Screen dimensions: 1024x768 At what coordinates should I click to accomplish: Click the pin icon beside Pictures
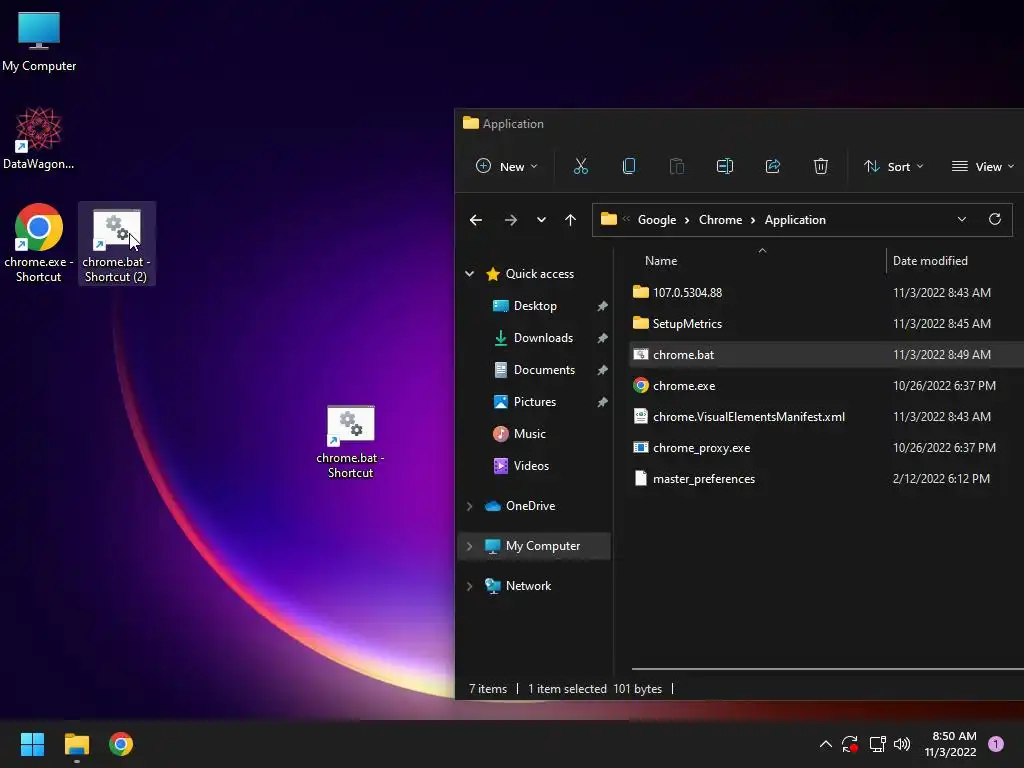pyautogui.click(x=602, y=402)
